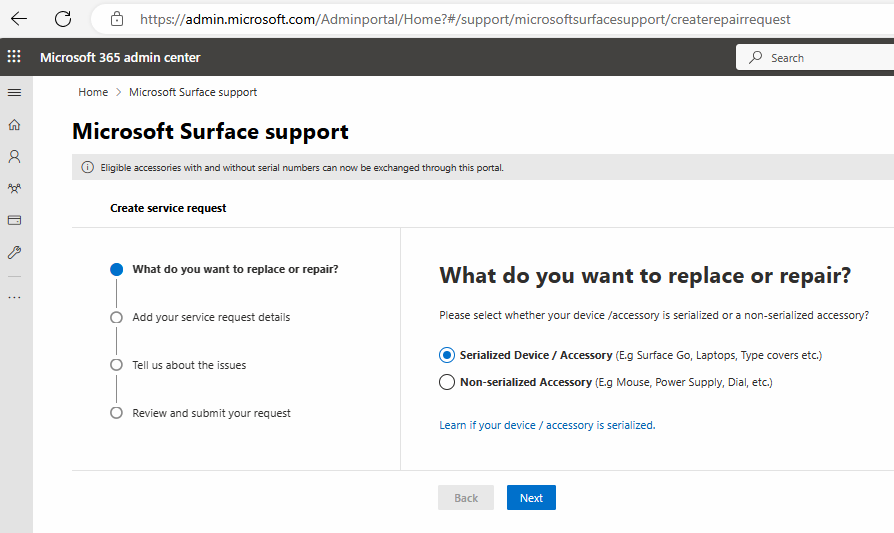The height and width of the screenshot is (533, 894).
Task: Select Non-serialized Accessory radio button
Action: 447,382
